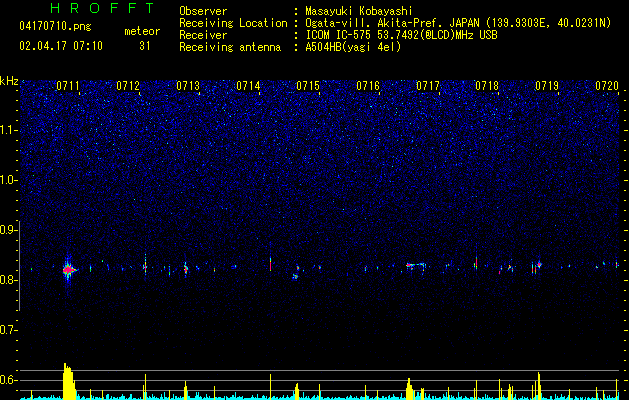629x400 pixels.
Task: Click the meteor count value 31
Action: [145, 46]
